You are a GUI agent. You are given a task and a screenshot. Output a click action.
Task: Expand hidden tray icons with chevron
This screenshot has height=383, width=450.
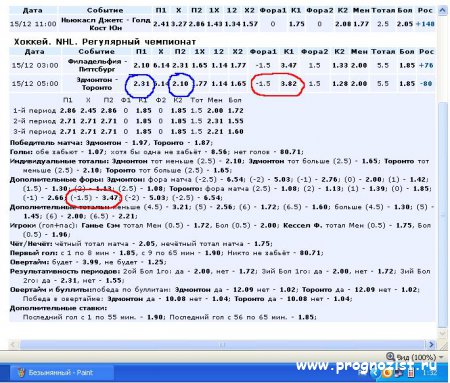374,373
